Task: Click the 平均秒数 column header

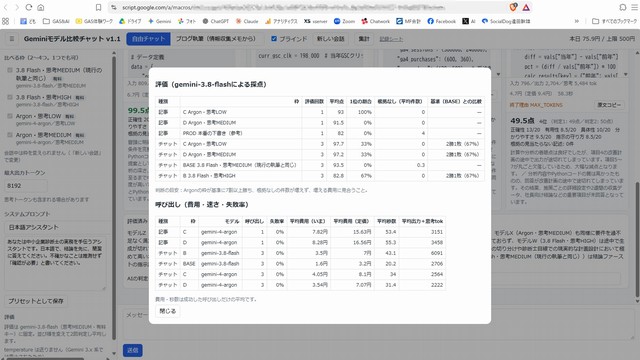Action: pyautogui.click(x=387, y=221)
